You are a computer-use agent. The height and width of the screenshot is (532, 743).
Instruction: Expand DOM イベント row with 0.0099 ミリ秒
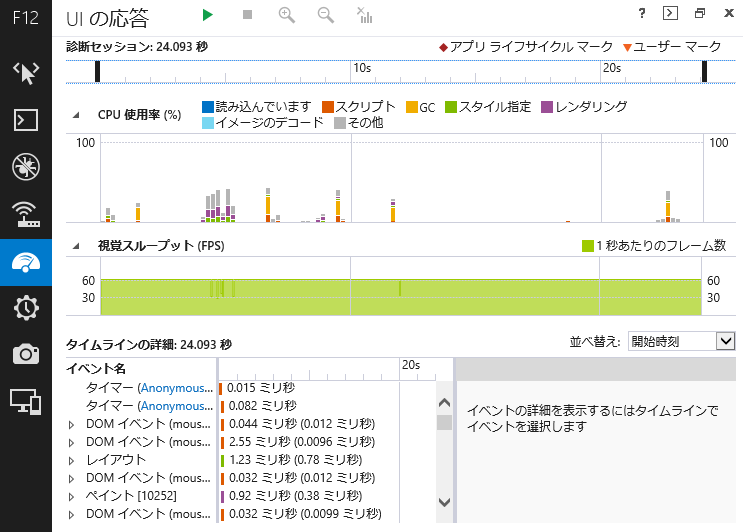pyautogui.click(x=72, y=515)
